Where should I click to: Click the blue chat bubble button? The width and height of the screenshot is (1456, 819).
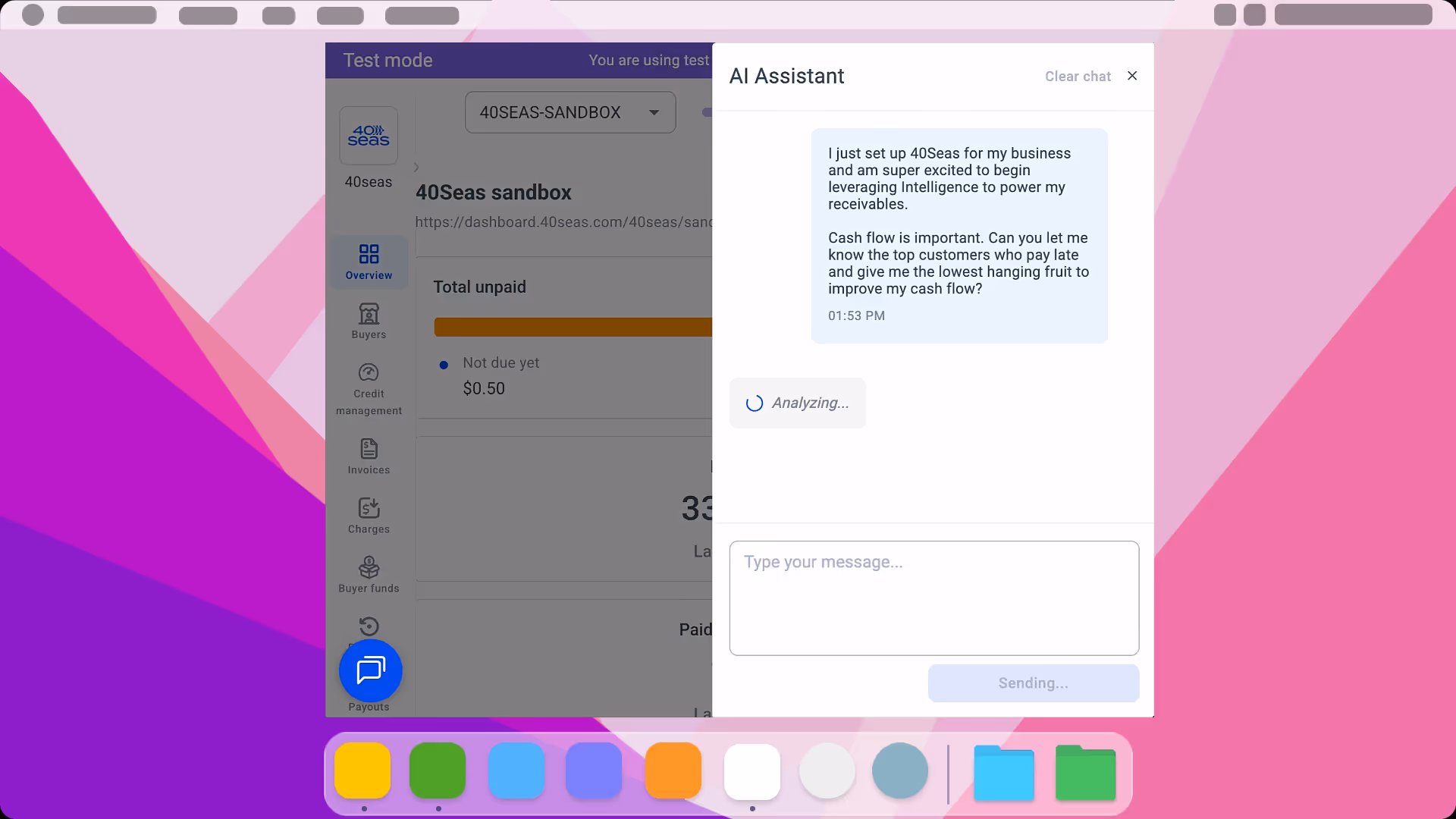coord(370,670)
